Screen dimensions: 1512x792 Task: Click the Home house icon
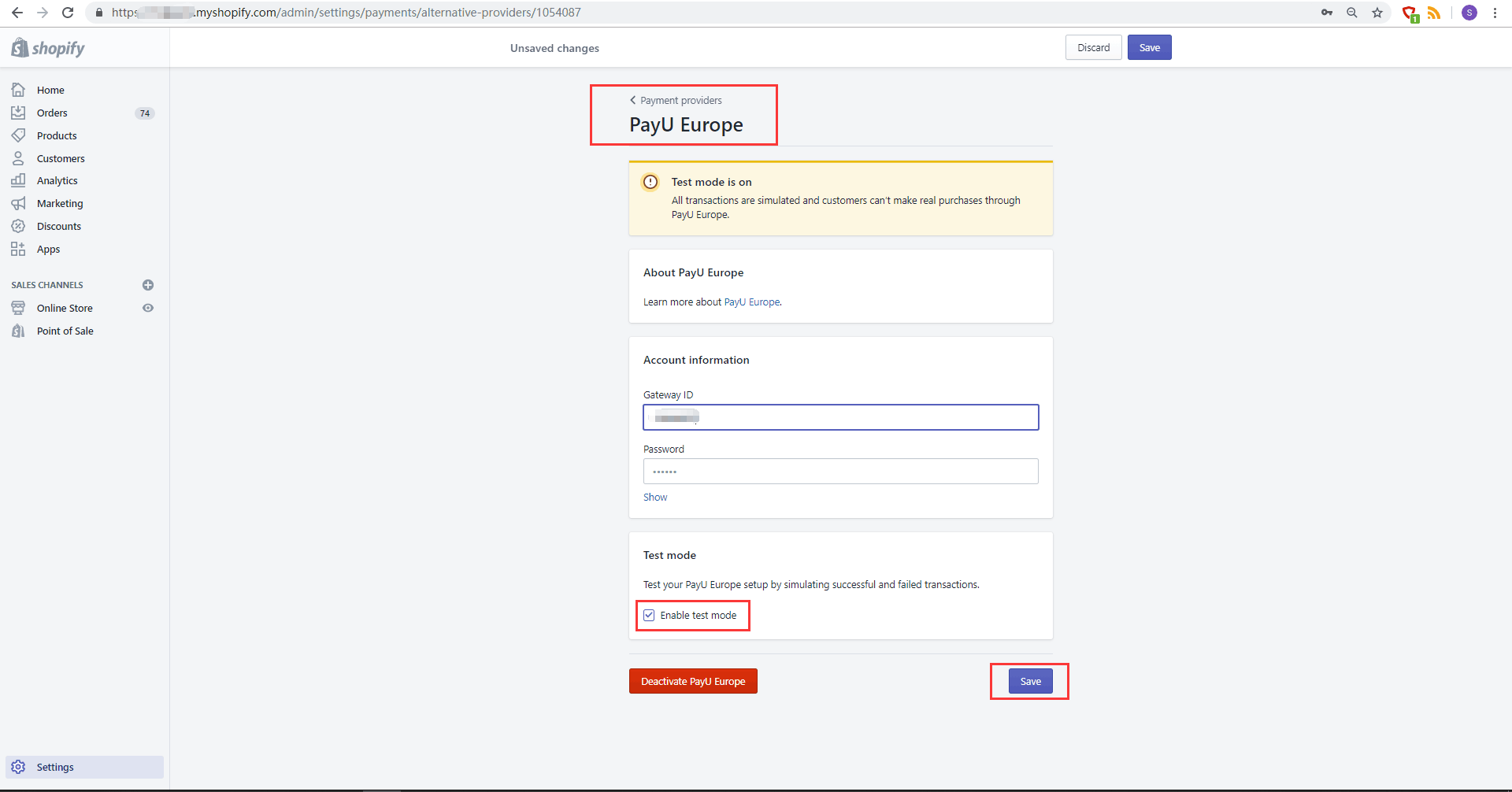pyautogui.click(x=18, y=90)
